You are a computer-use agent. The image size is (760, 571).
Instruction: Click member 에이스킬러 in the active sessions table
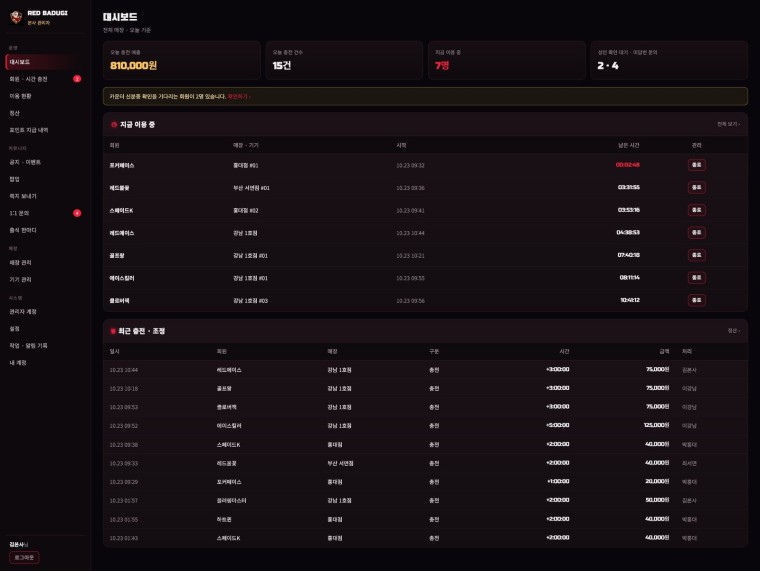[122, 278]
